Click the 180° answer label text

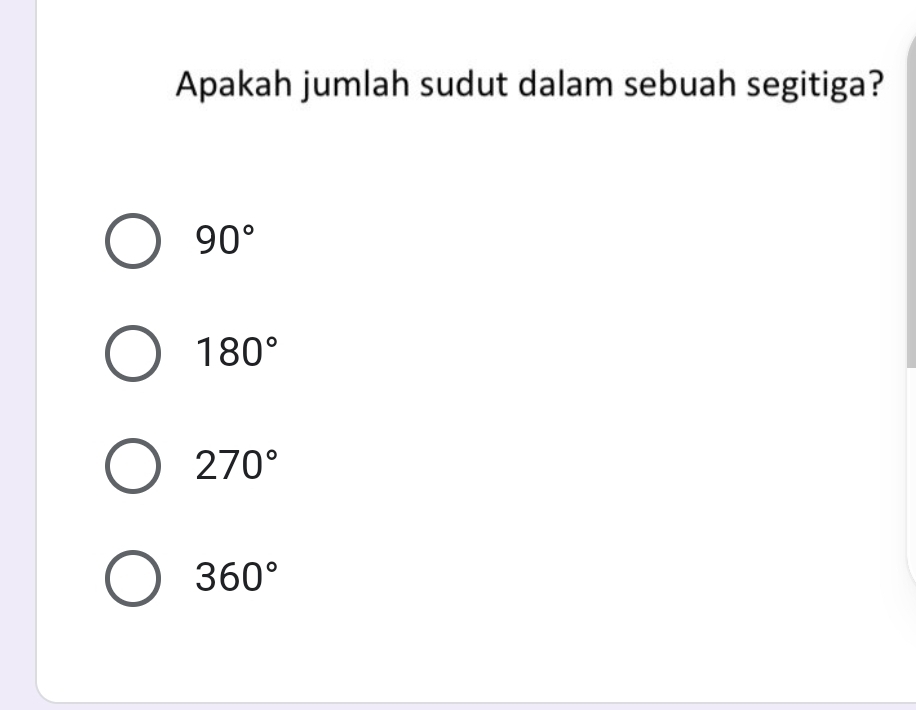tap(234, 352)
